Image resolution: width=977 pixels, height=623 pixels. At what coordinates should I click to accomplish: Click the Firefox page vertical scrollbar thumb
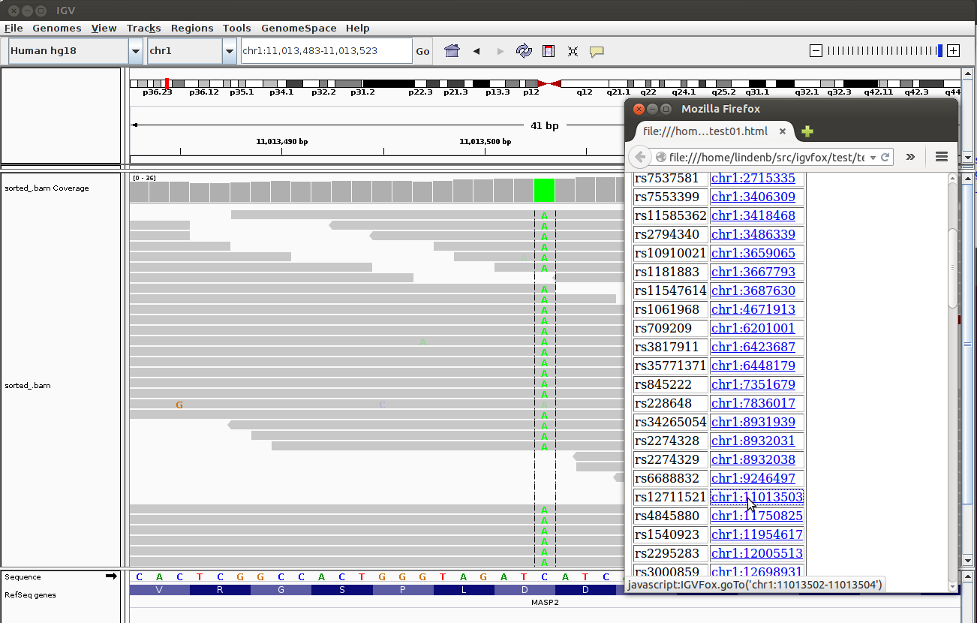point(952,268)
